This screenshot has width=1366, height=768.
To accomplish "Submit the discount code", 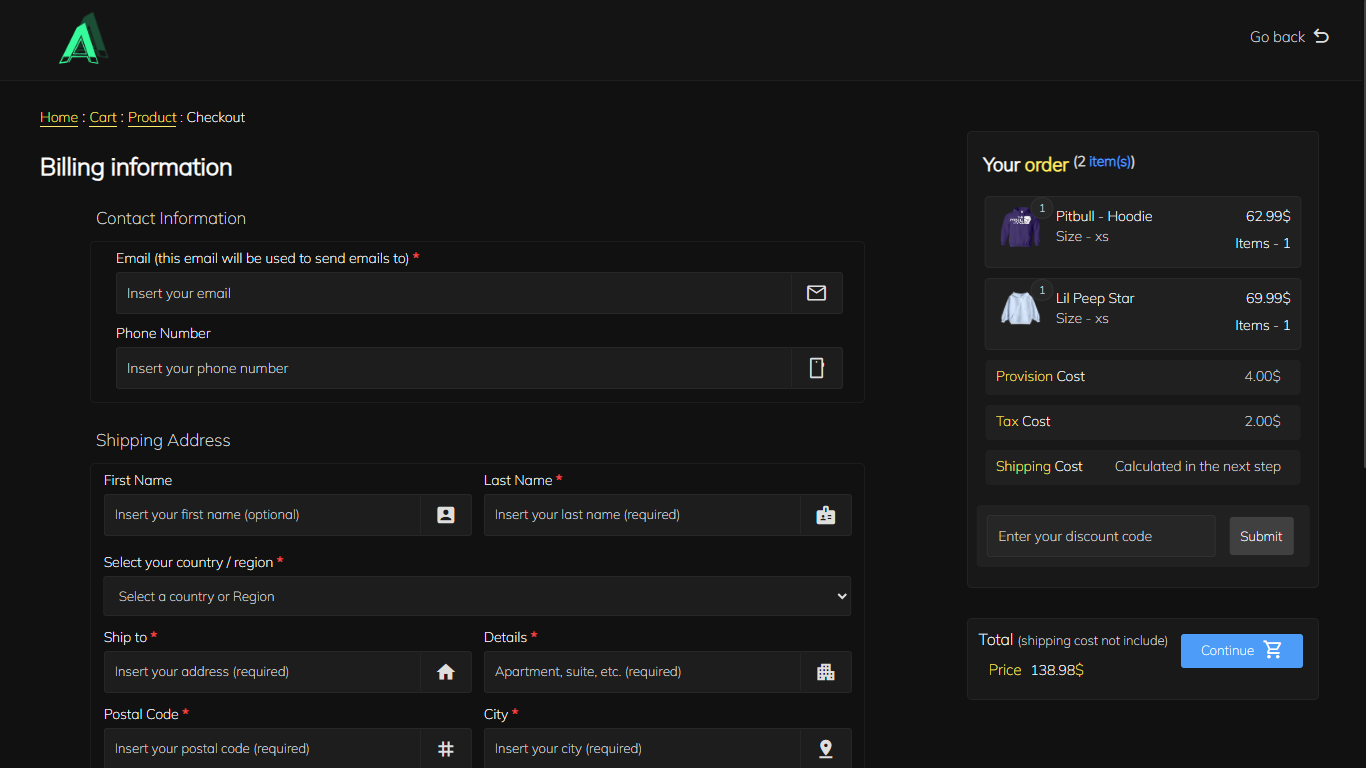I will pos(1261,536).
